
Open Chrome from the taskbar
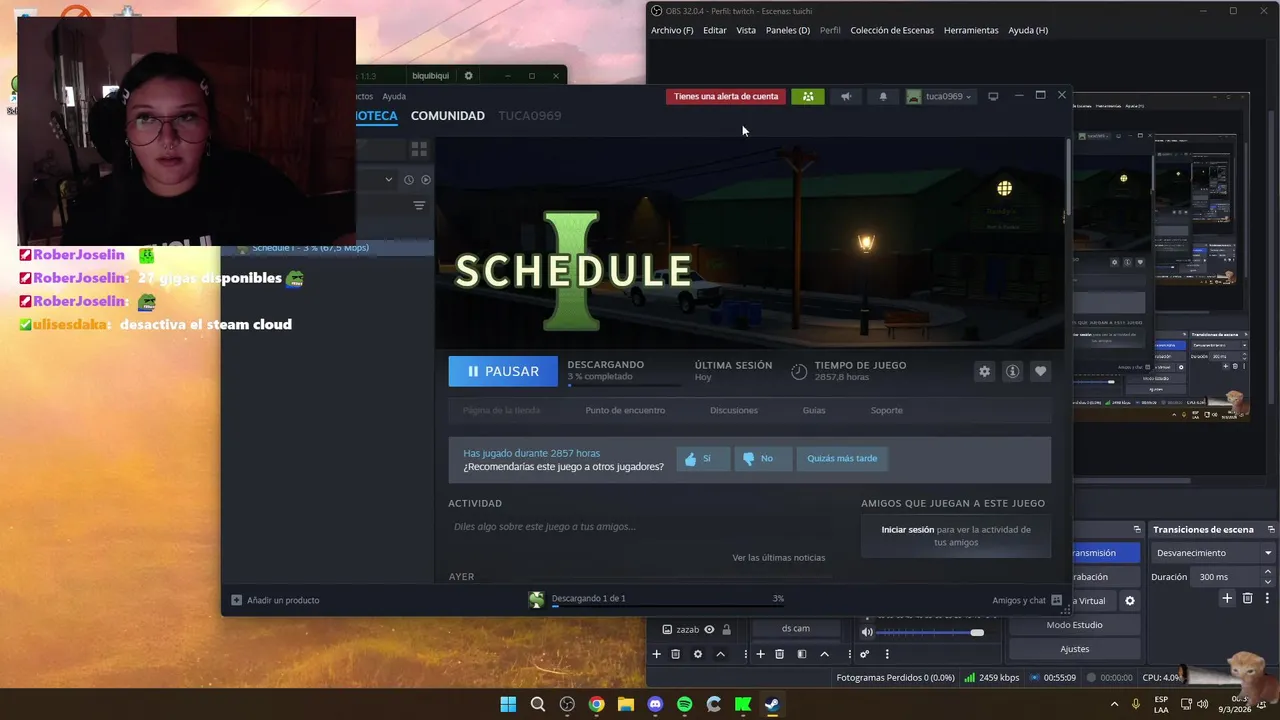pos(596,704)
